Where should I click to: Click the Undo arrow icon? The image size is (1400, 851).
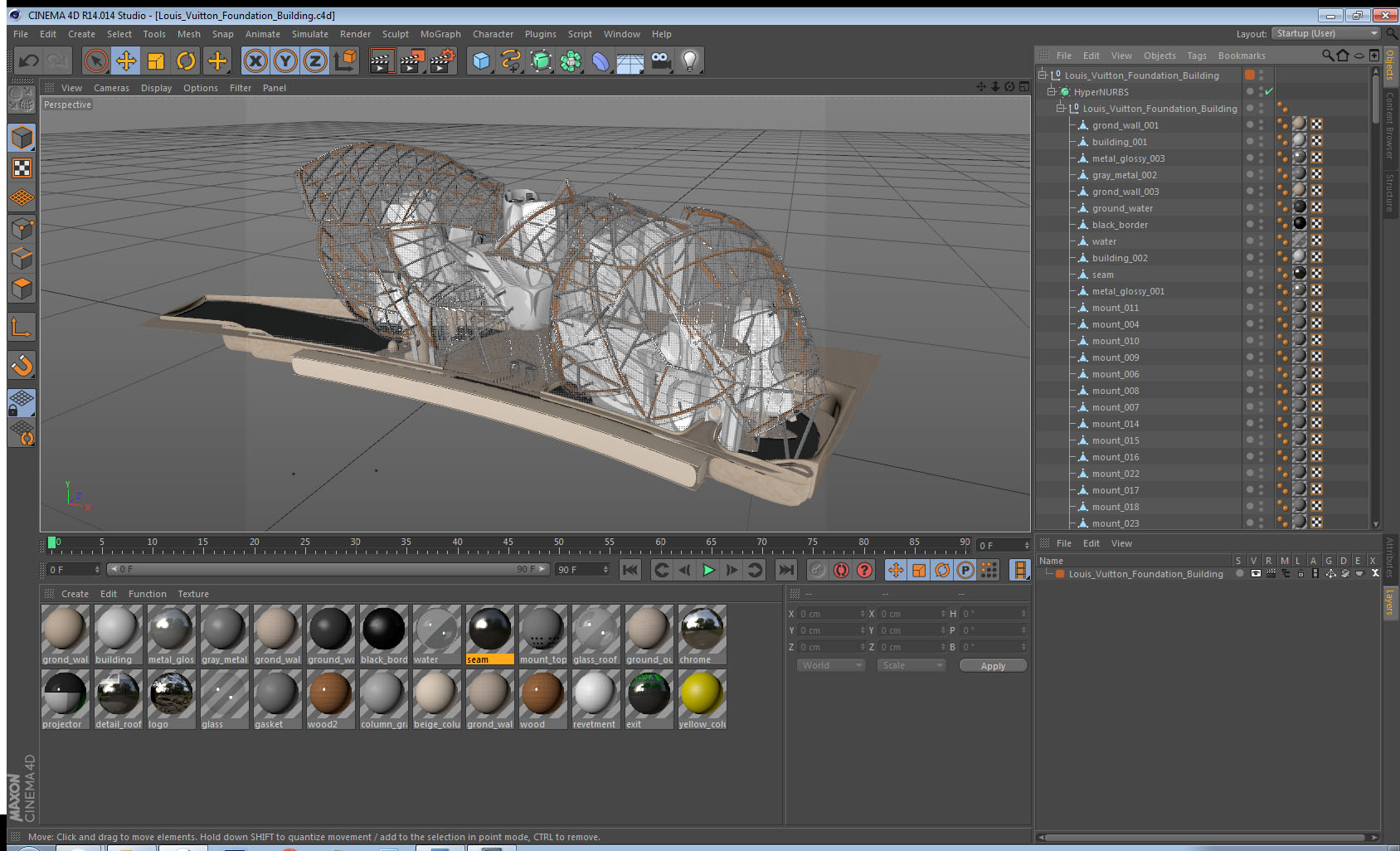pos(29,61)
